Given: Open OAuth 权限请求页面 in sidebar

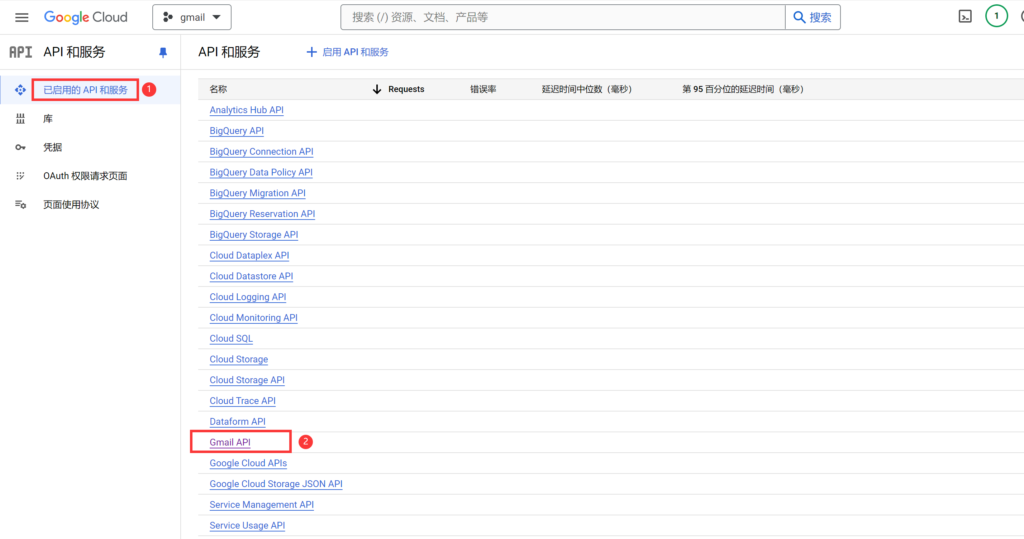Looking at the screenshot, I should tap(85, 176).
